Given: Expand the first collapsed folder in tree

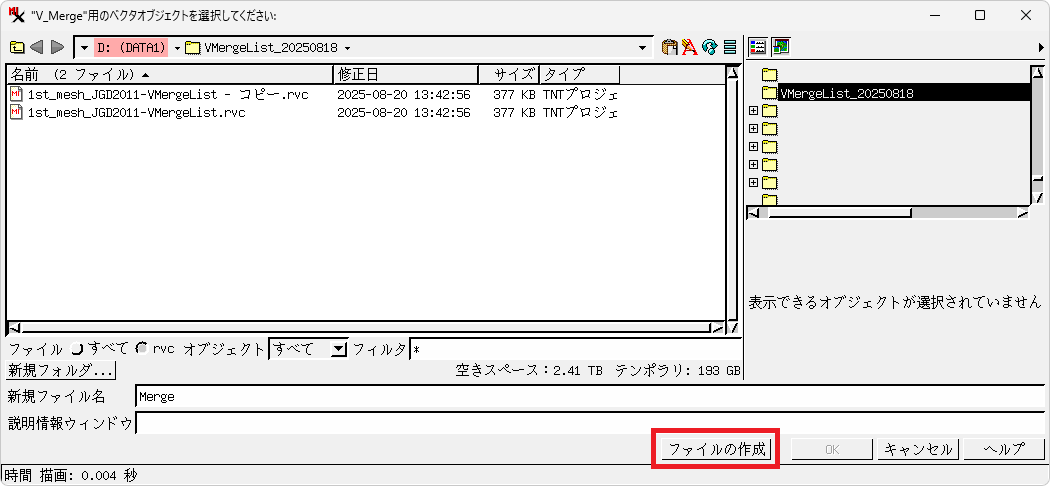Looking at the screenshot, I should pos(753,111).
